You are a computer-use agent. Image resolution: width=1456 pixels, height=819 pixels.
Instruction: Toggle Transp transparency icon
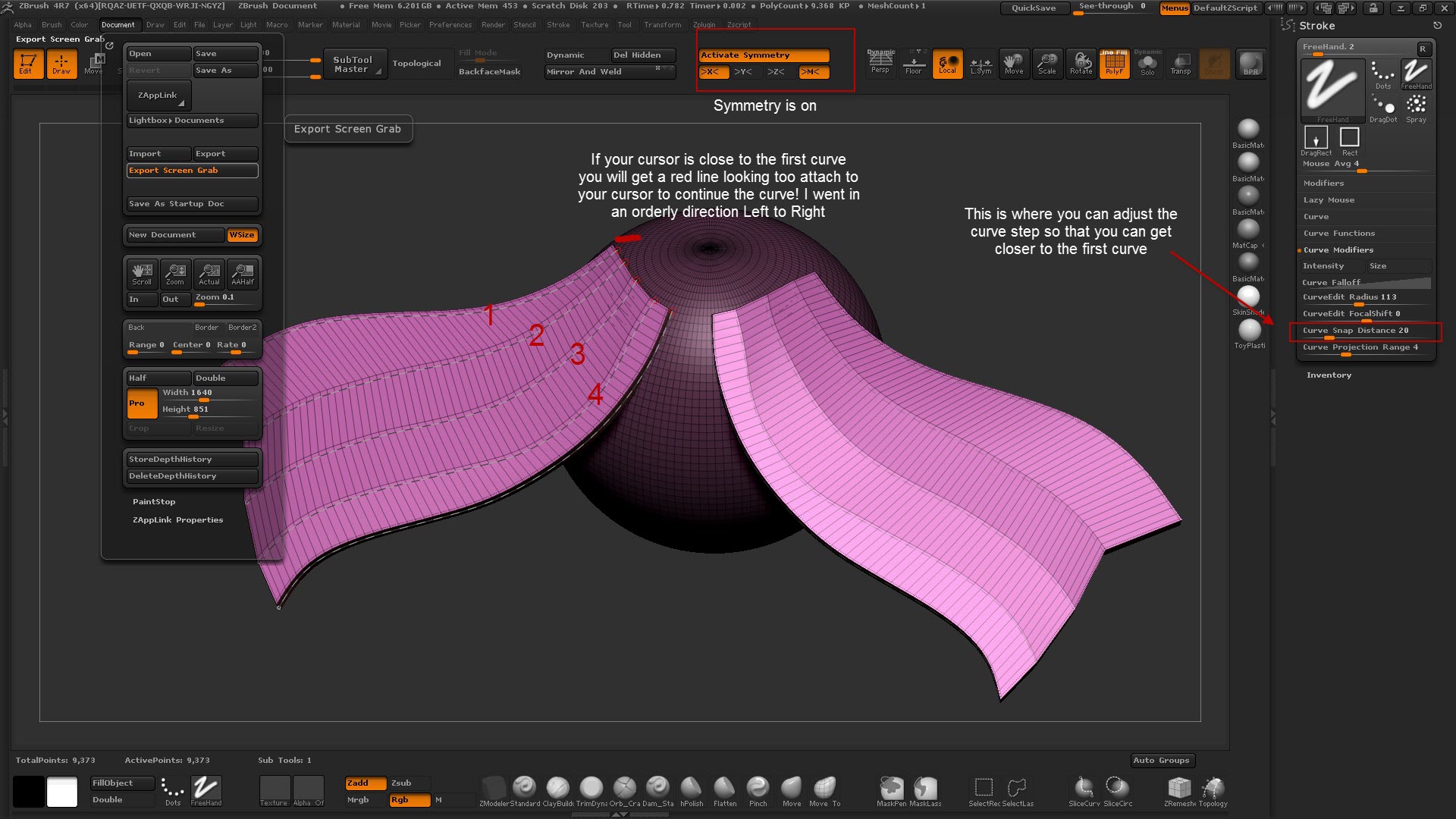coord(1181,64)
